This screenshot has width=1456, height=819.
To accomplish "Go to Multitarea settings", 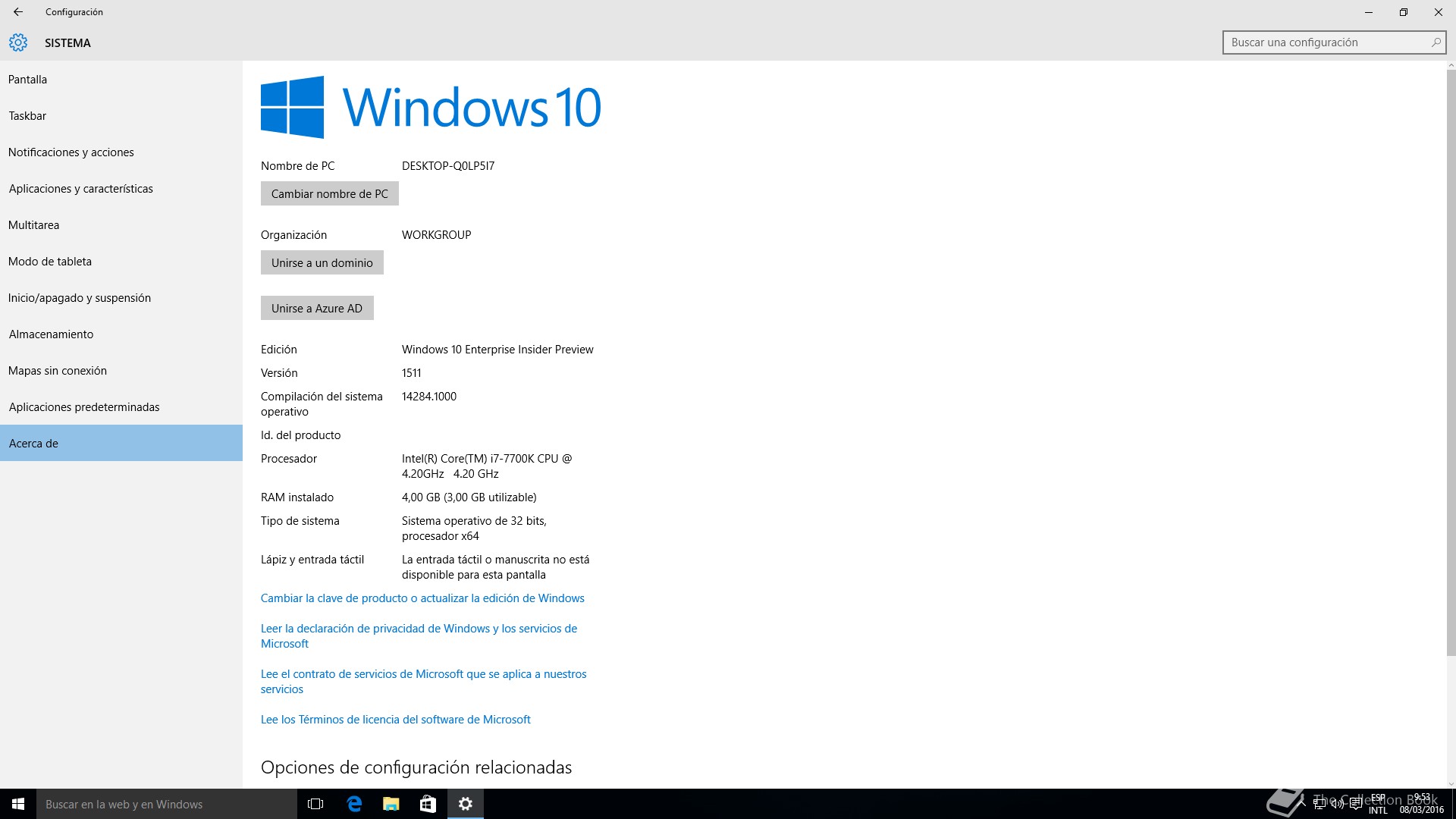I will coord(121,225).
